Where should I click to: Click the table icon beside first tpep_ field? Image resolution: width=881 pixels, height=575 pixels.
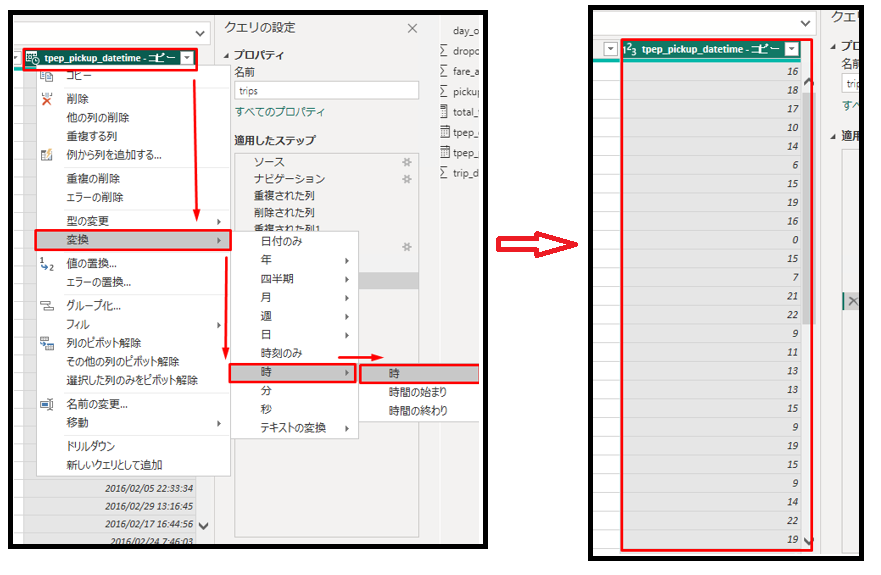click(444, 132)
